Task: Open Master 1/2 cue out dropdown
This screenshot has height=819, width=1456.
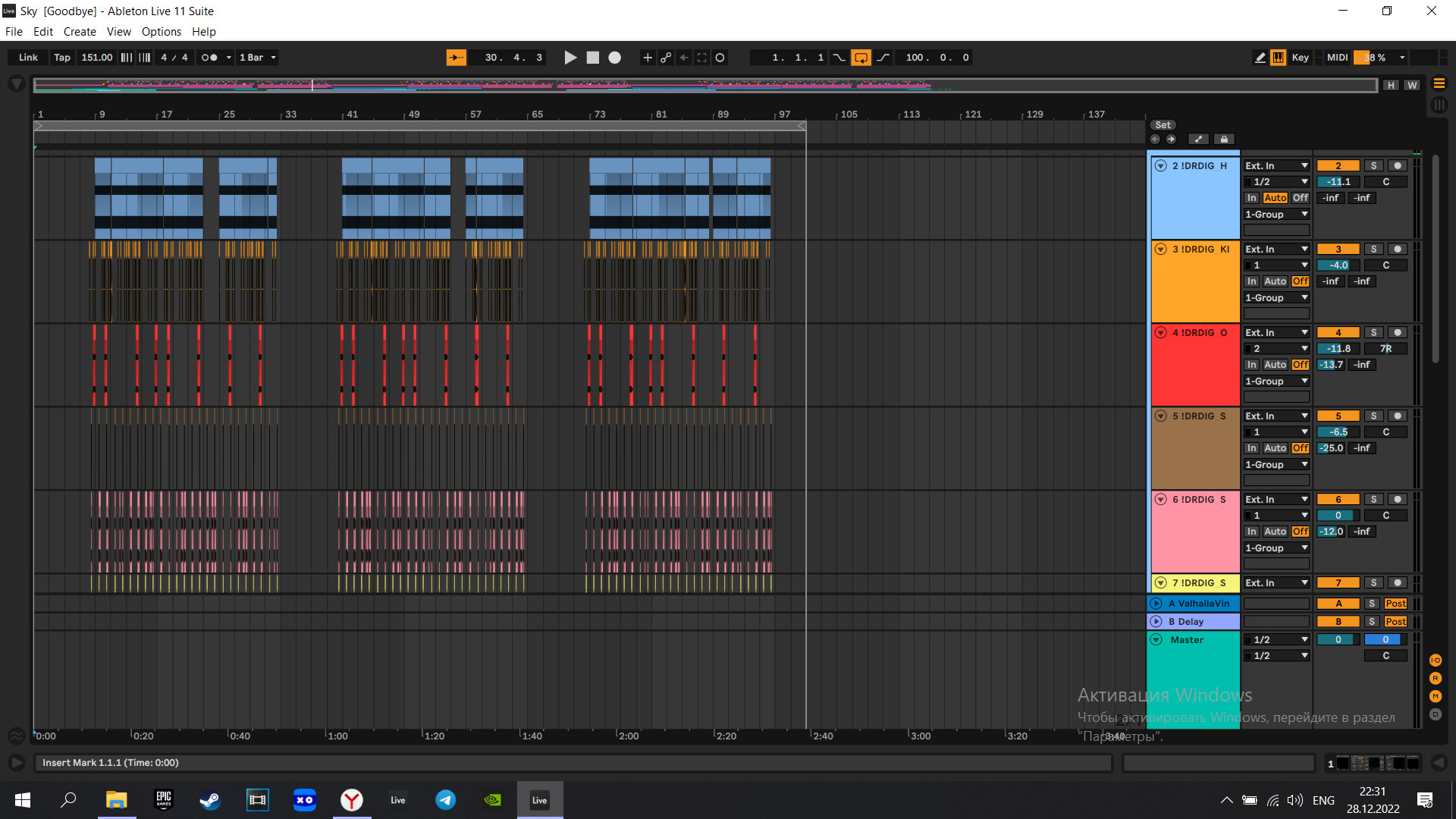Action: [x=1276, y=639]
